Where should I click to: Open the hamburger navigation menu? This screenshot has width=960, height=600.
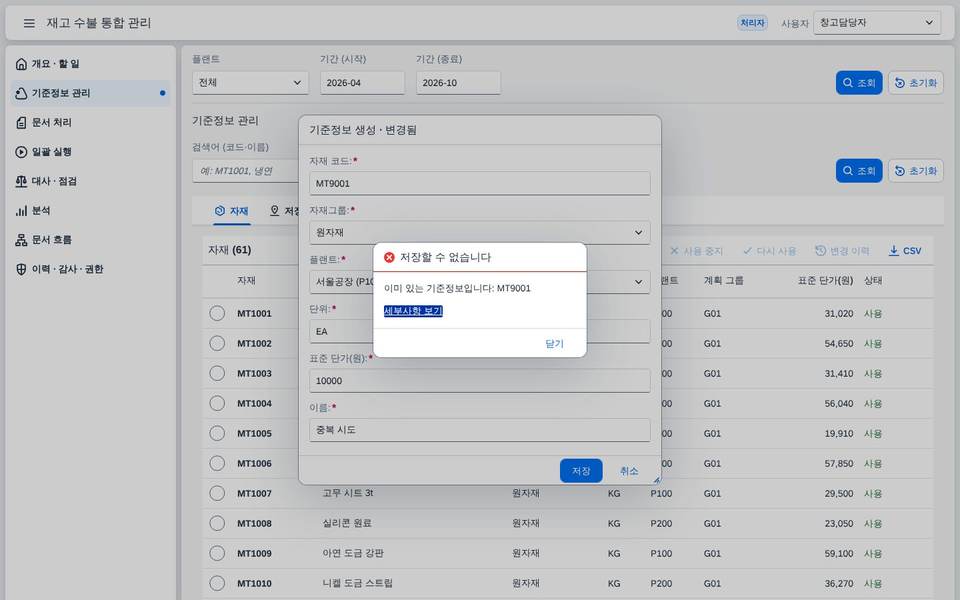coord(29,23)
